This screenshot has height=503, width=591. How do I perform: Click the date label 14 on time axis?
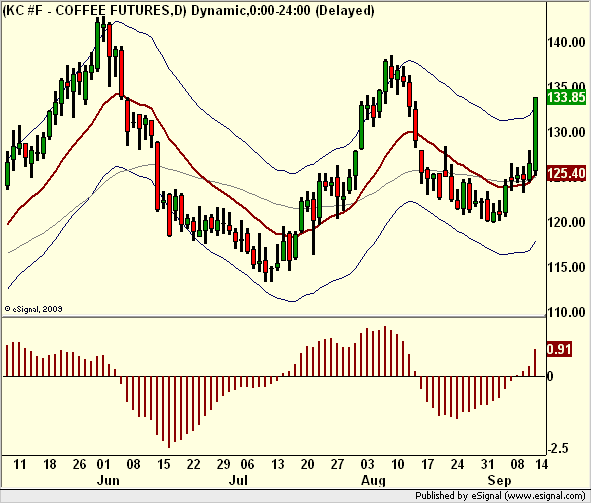pyautogui.click(x=541, y=464)
